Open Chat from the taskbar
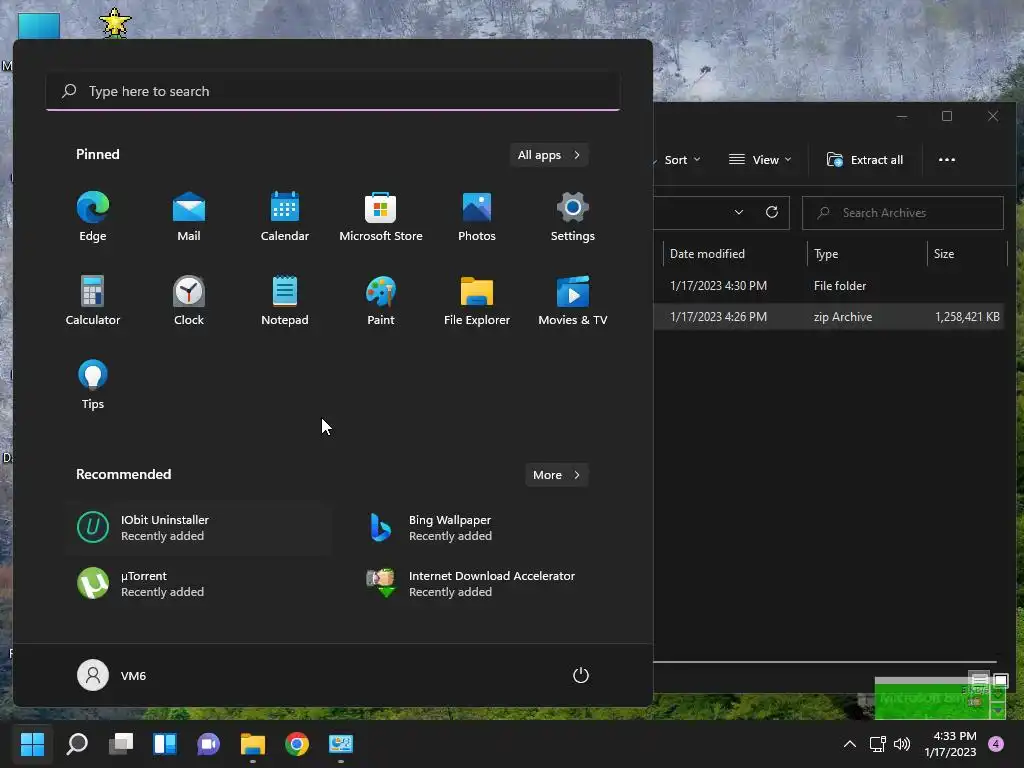Image resolution: width=1024 pixels, height=768 pixels. (208, 744)
